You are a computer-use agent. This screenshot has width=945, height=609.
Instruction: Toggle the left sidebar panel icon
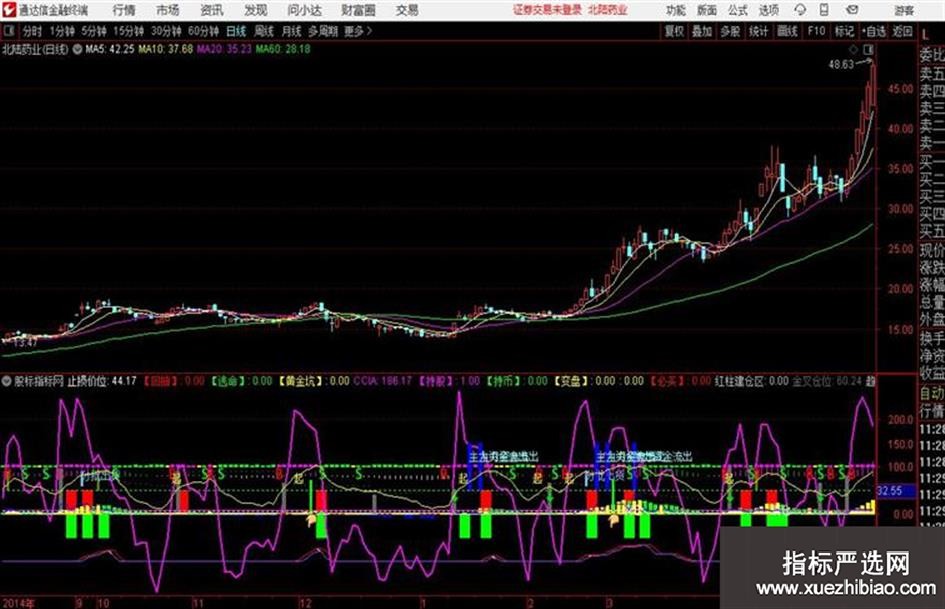(x=8, y=31)
